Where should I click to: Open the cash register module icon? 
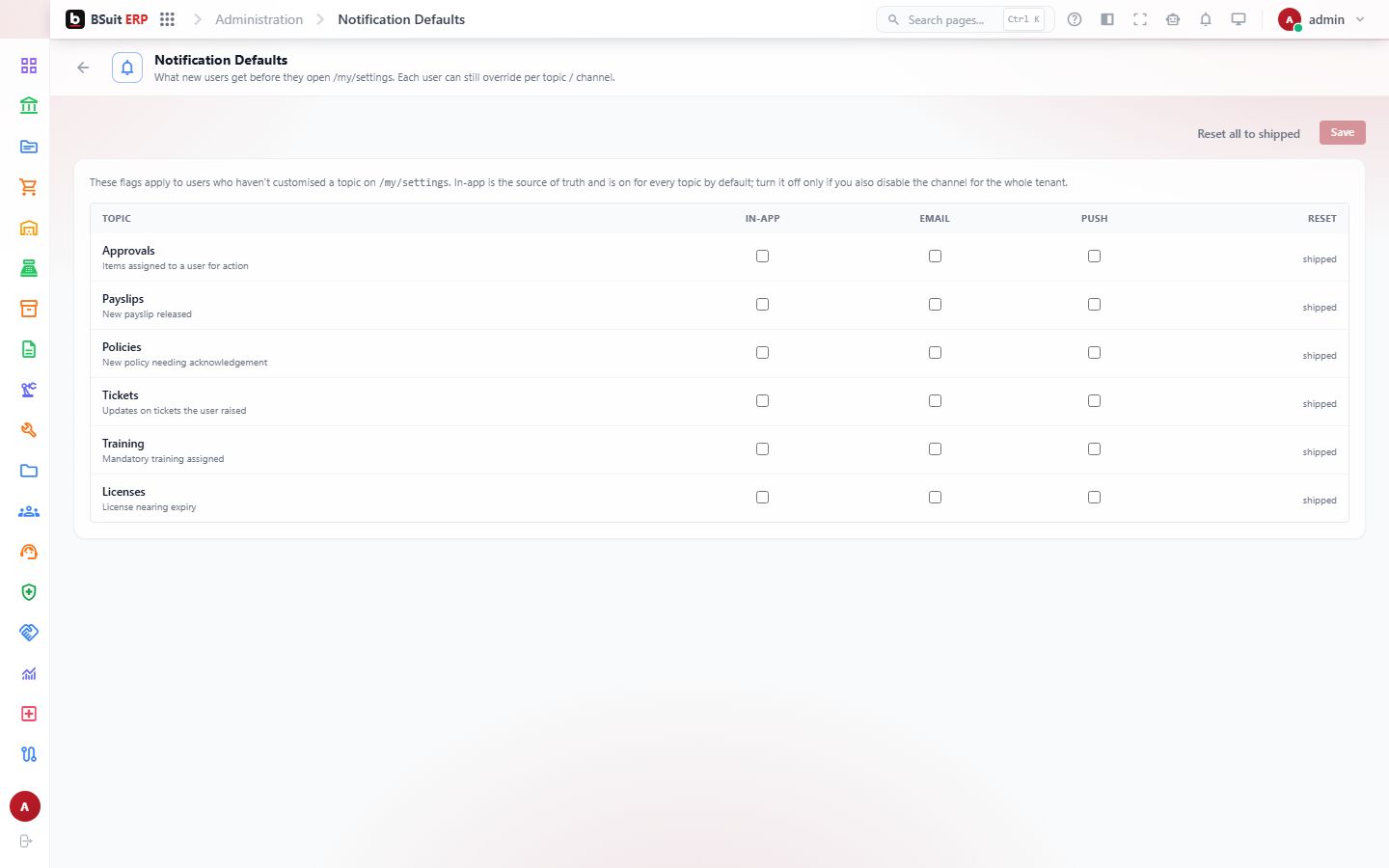29,268
